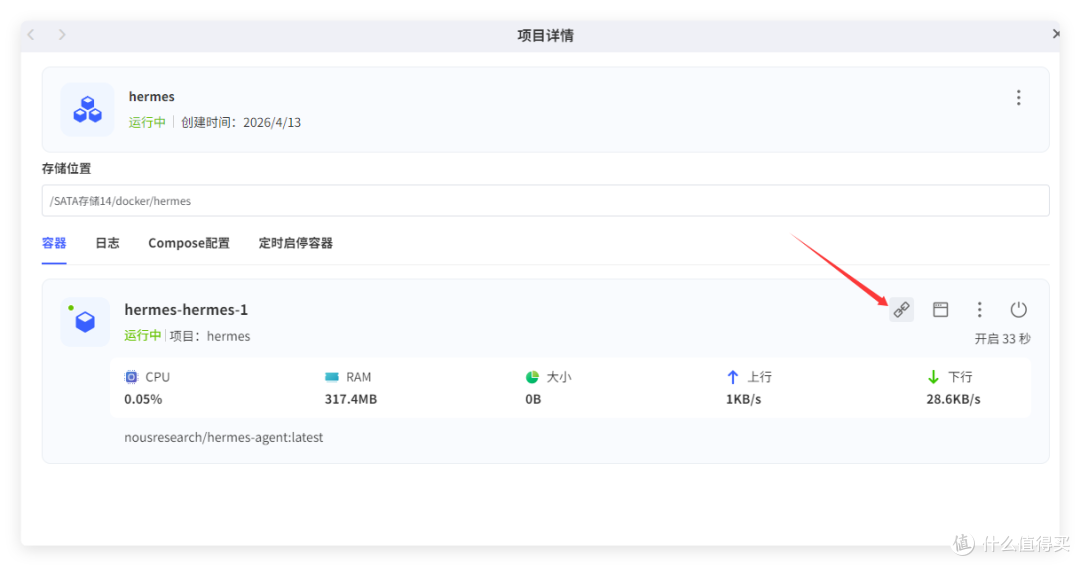Open the hermes-hermes-1 container link icon
Image resolution: width=1080 pixels, height=566 pixels.
(902, 310)
